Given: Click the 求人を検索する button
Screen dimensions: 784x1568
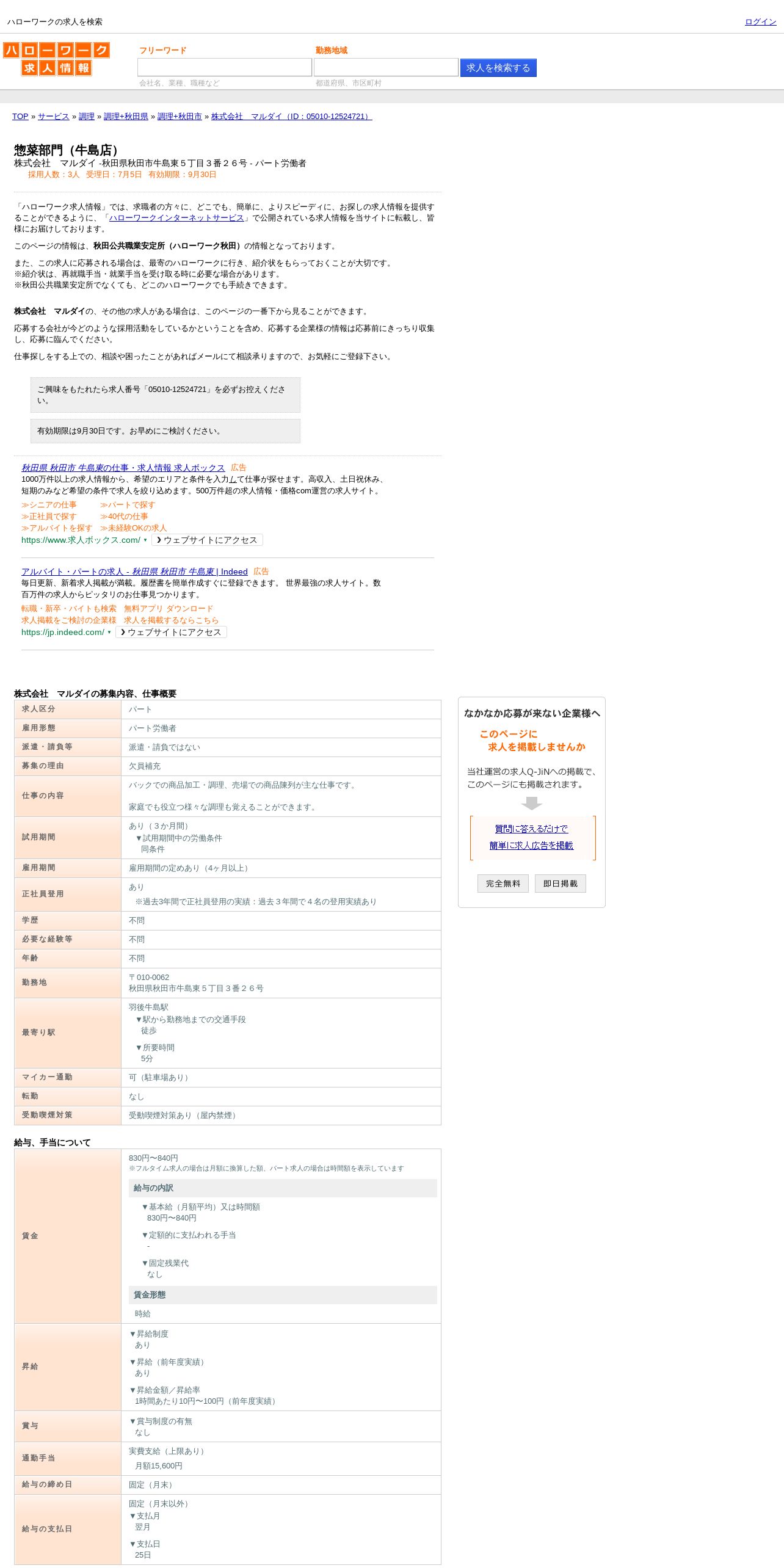Looking at the screenshot, I should coord(498,68).
